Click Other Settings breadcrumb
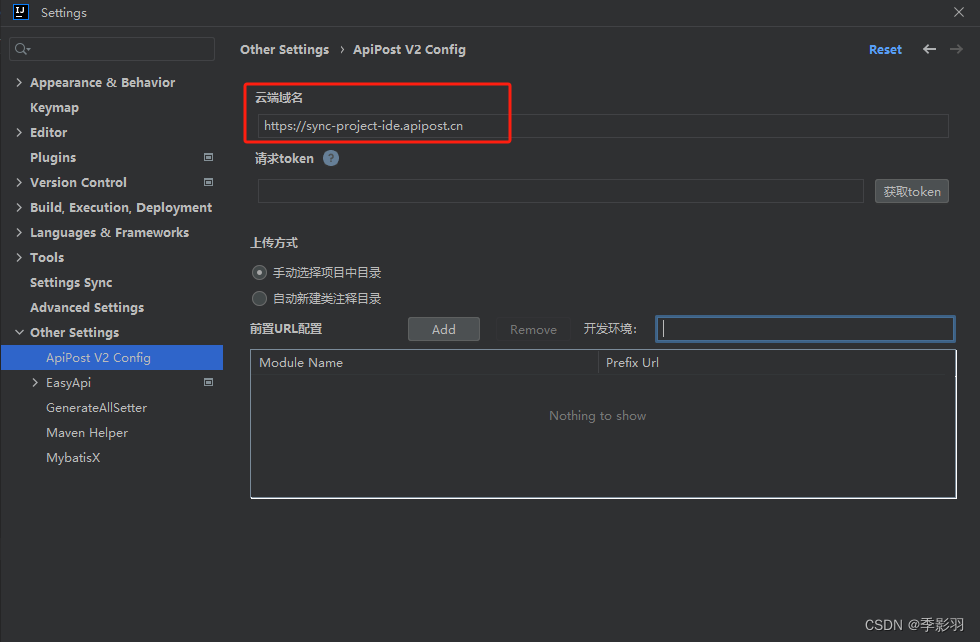The image size is (980, 642). tap(284, 49)
